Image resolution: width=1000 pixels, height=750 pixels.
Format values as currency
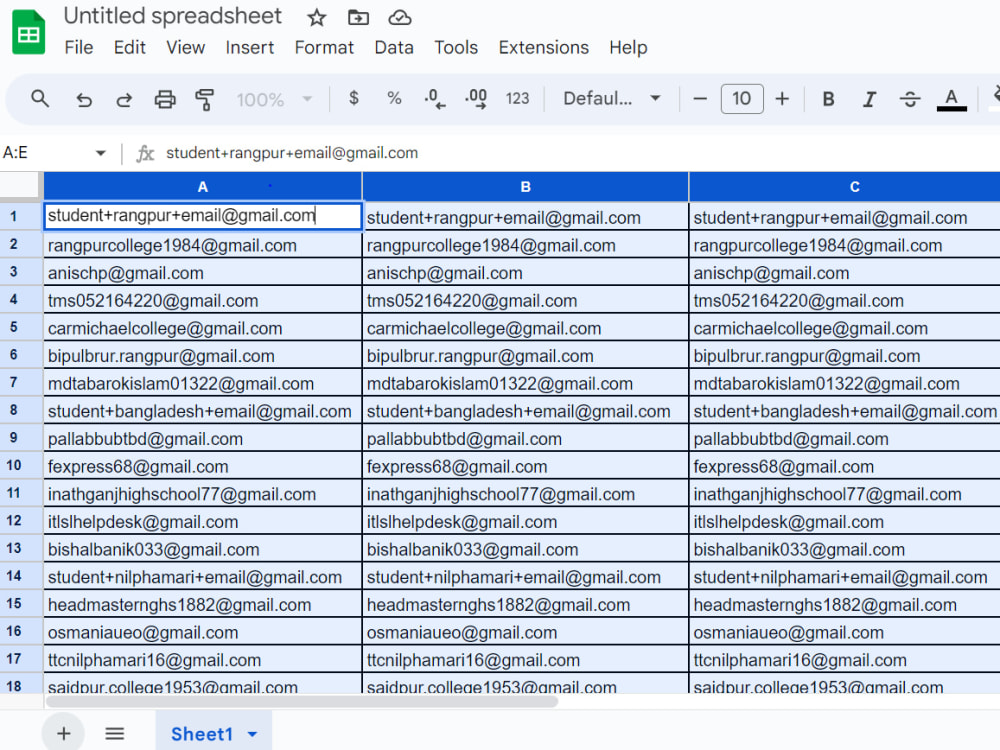click(x=353, y=99)
